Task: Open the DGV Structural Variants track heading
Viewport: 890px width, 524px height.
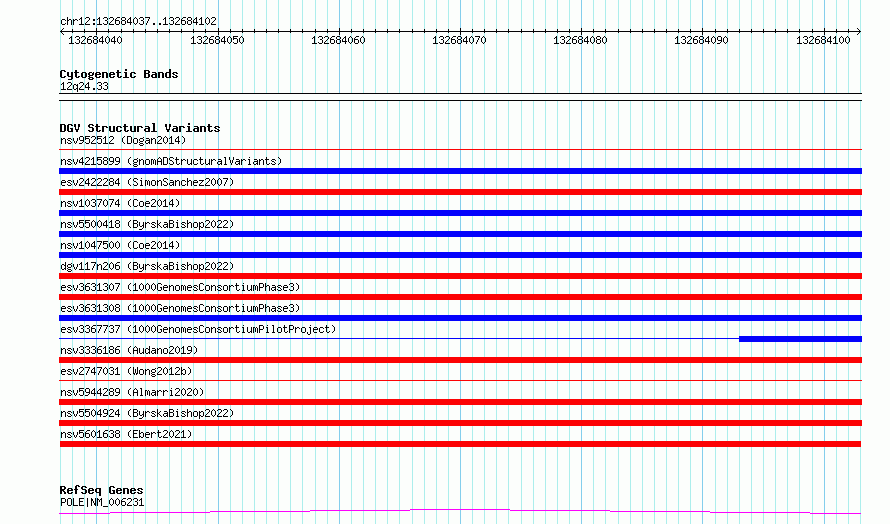Action: point(140,128)
